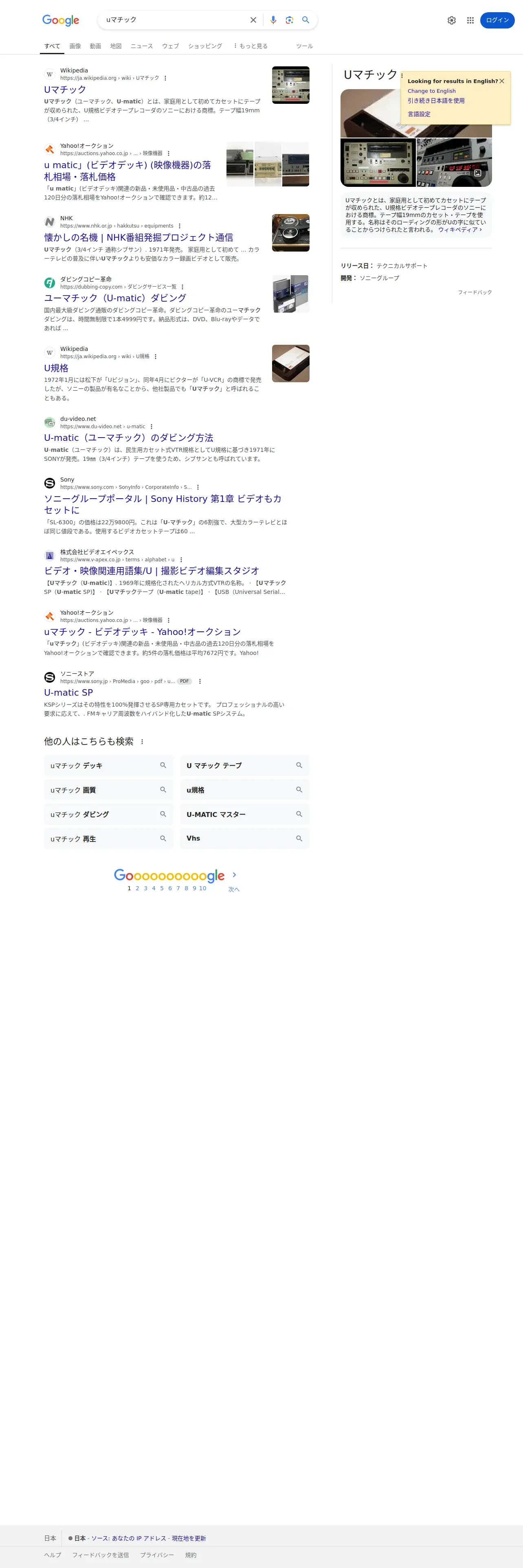This screenshot has height=1568, width=523.
Task: Start voice search with the microphone icon
Action: [273, 20]
